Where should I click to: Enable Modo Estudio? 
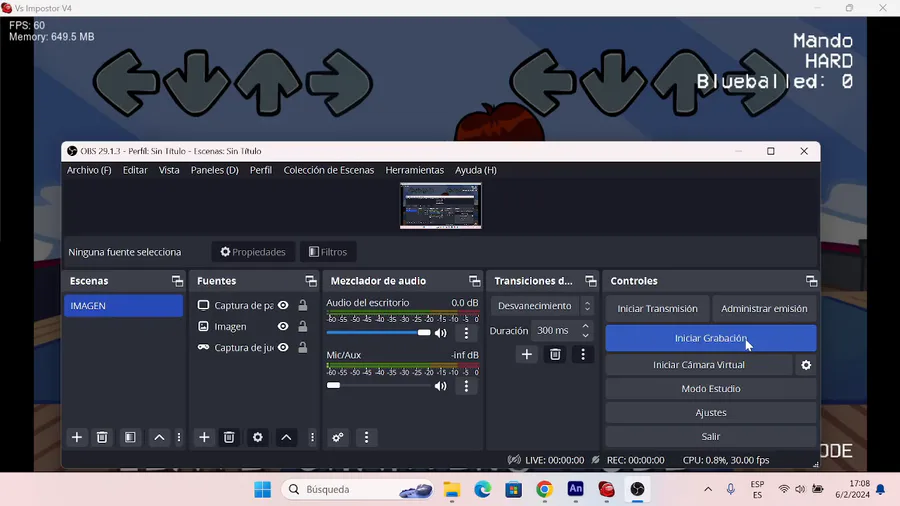[x=711, y=389]
